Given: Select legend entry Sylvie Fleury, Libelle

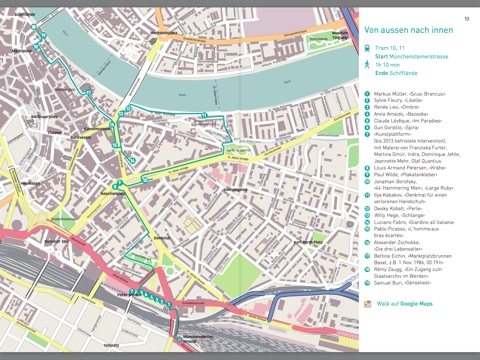Looking at the screenshot, I should (394, 100).
